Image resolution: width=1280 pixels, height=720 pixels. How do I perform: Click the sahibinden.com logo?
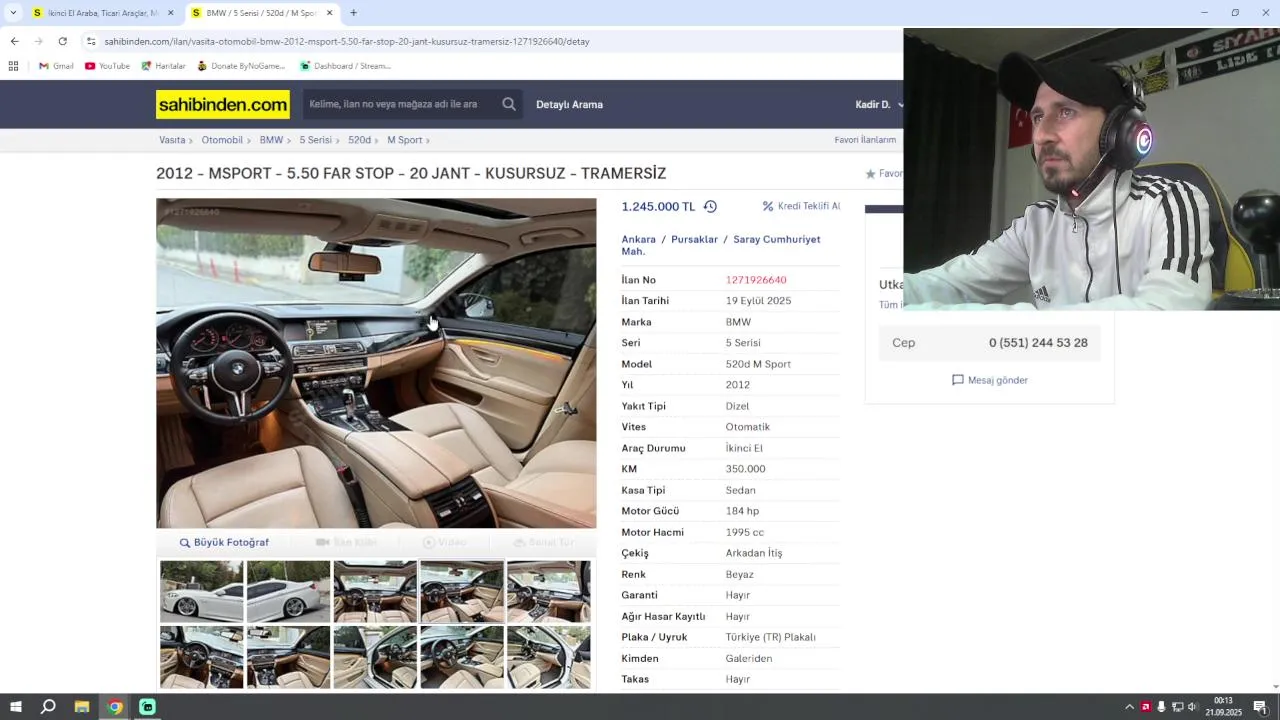pos(223,104)
